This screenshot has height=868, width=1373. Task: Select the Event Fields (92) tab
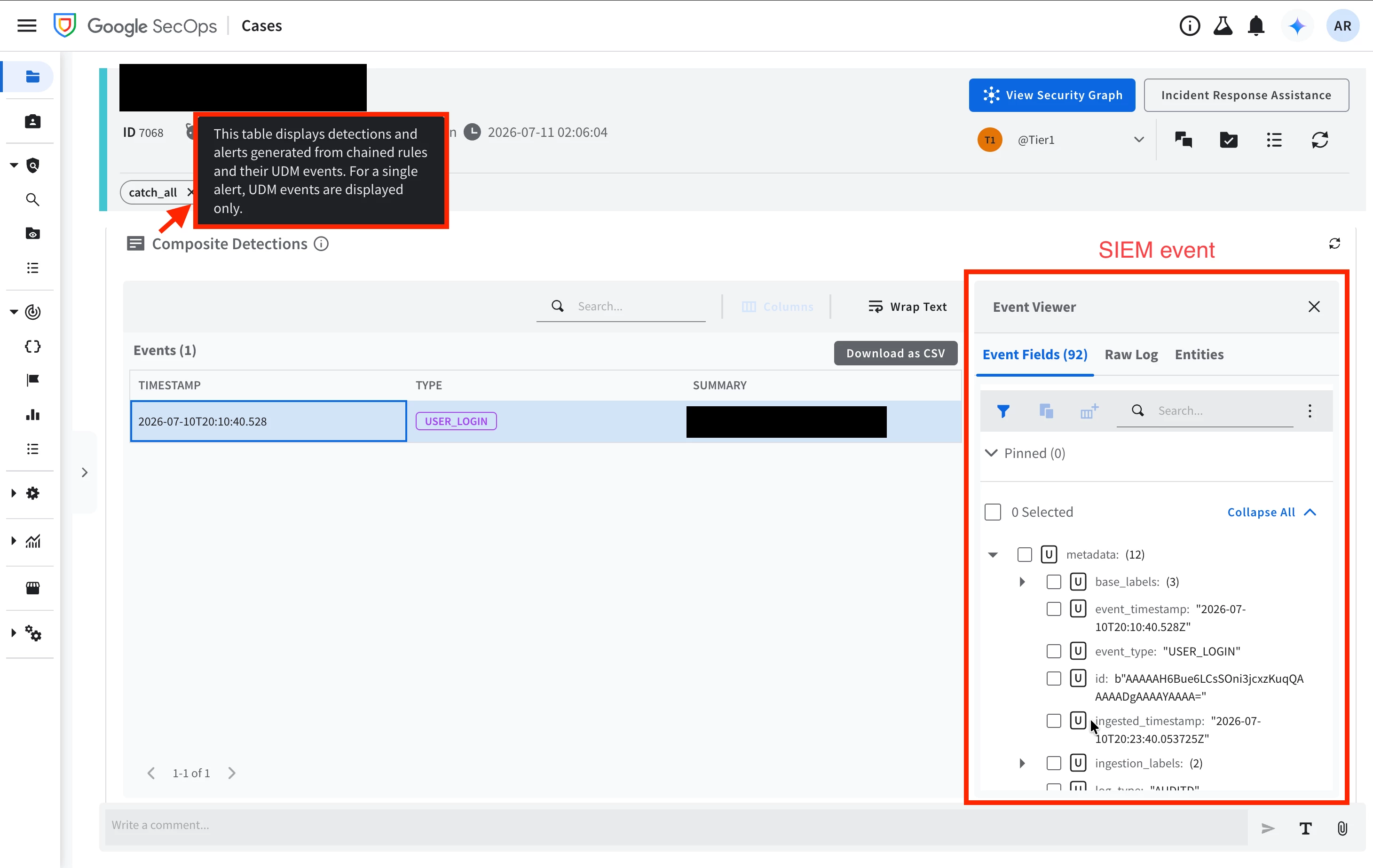point(1035,354)
